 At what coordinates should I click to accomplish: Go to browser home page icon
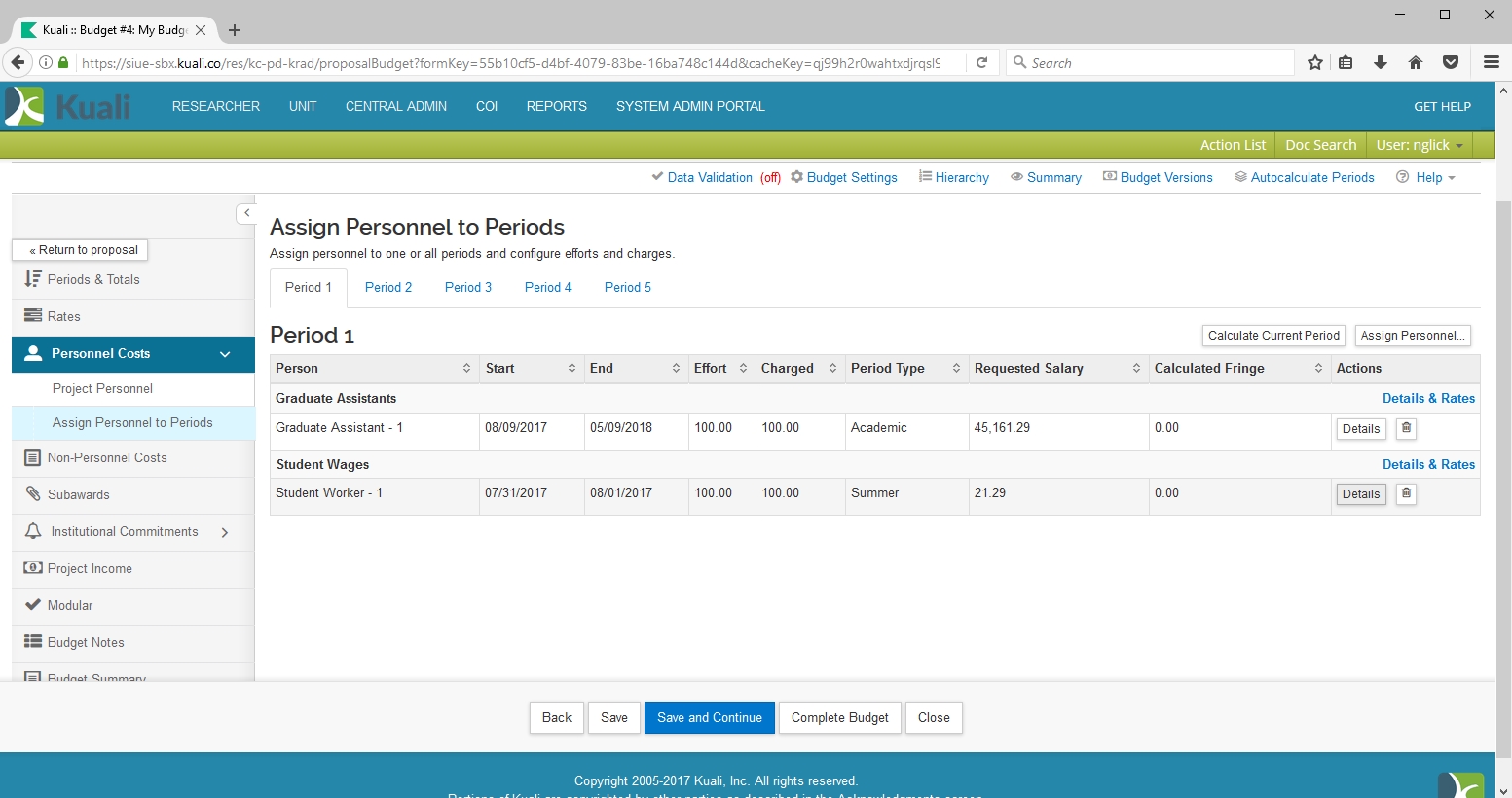point(1415,62)
